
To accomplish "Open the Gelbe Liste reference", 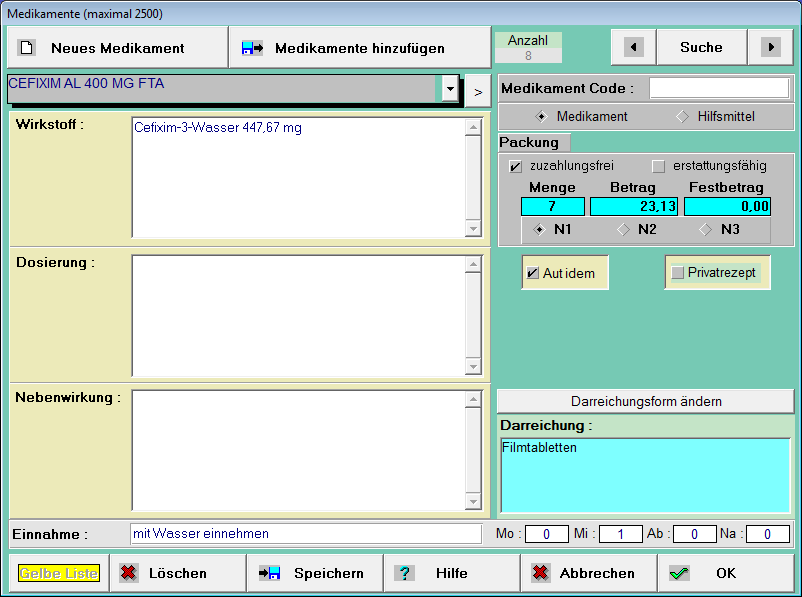I will [58, 573].
